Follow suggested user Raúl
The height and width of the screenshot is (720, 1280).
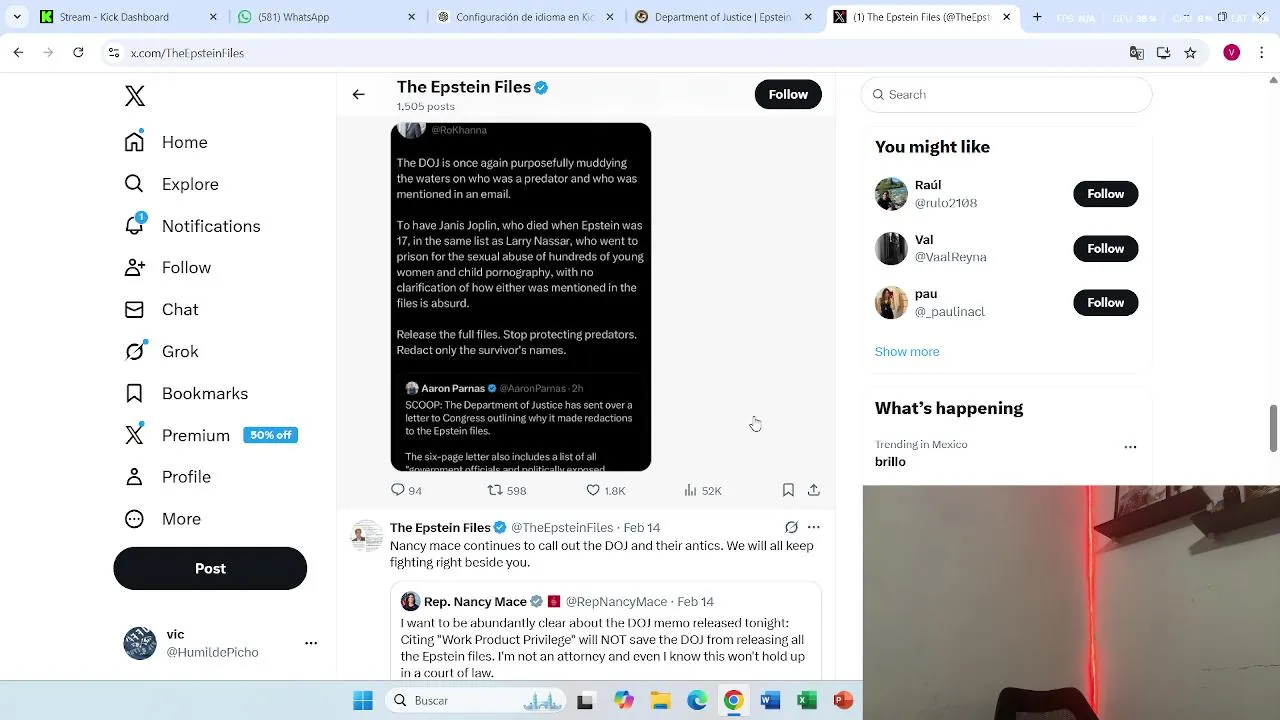pos(1105,194)
